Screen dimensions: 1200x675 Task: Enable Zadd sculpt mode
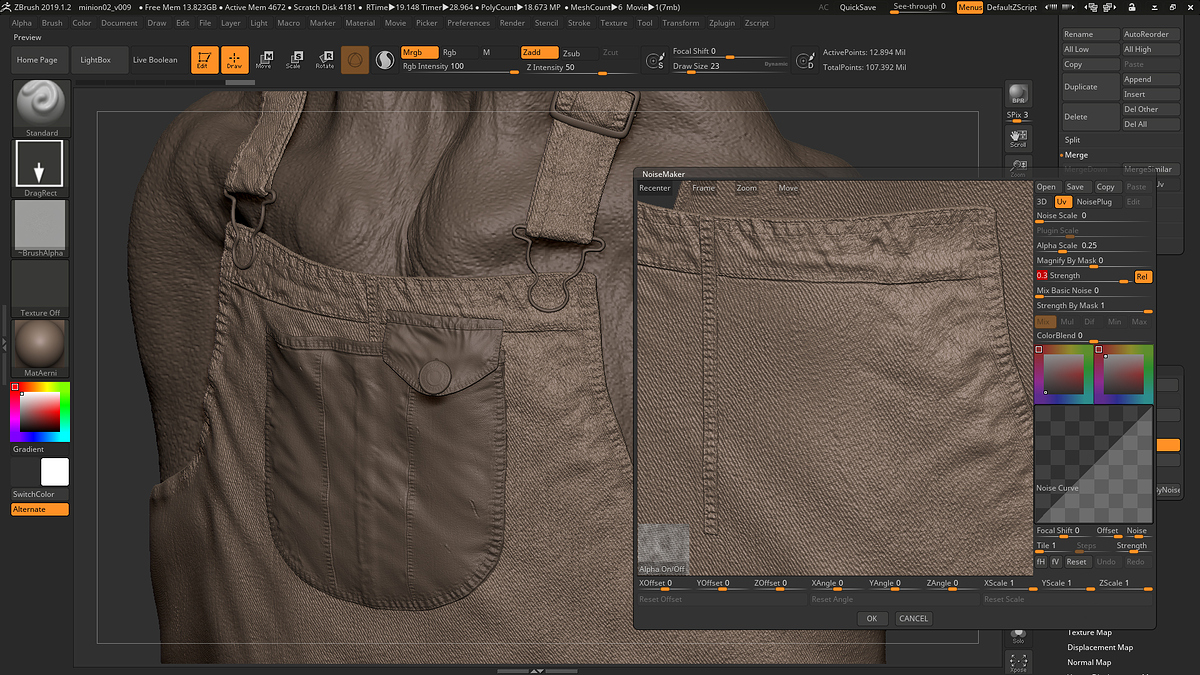click(539, 52)
